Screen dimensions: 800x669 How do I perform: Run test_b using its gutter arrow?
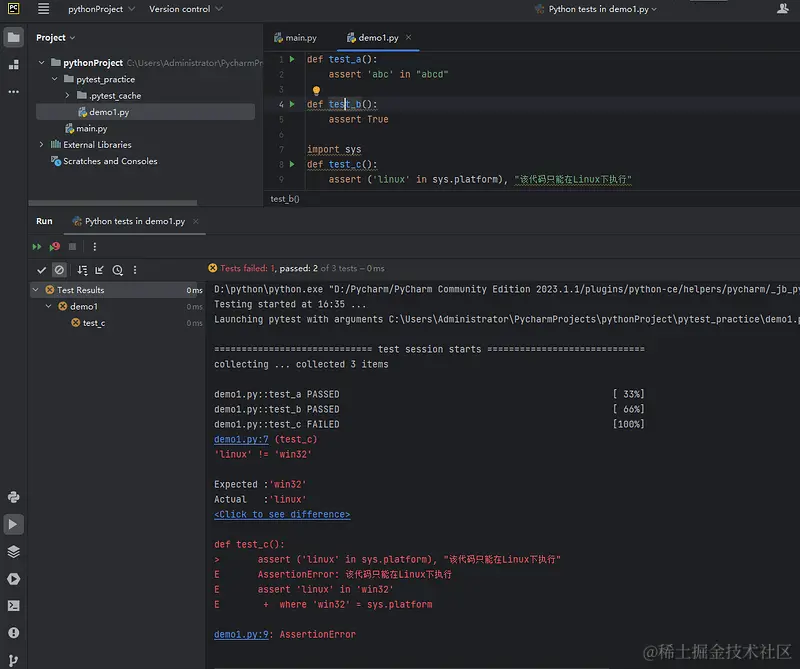coord(292,104)
